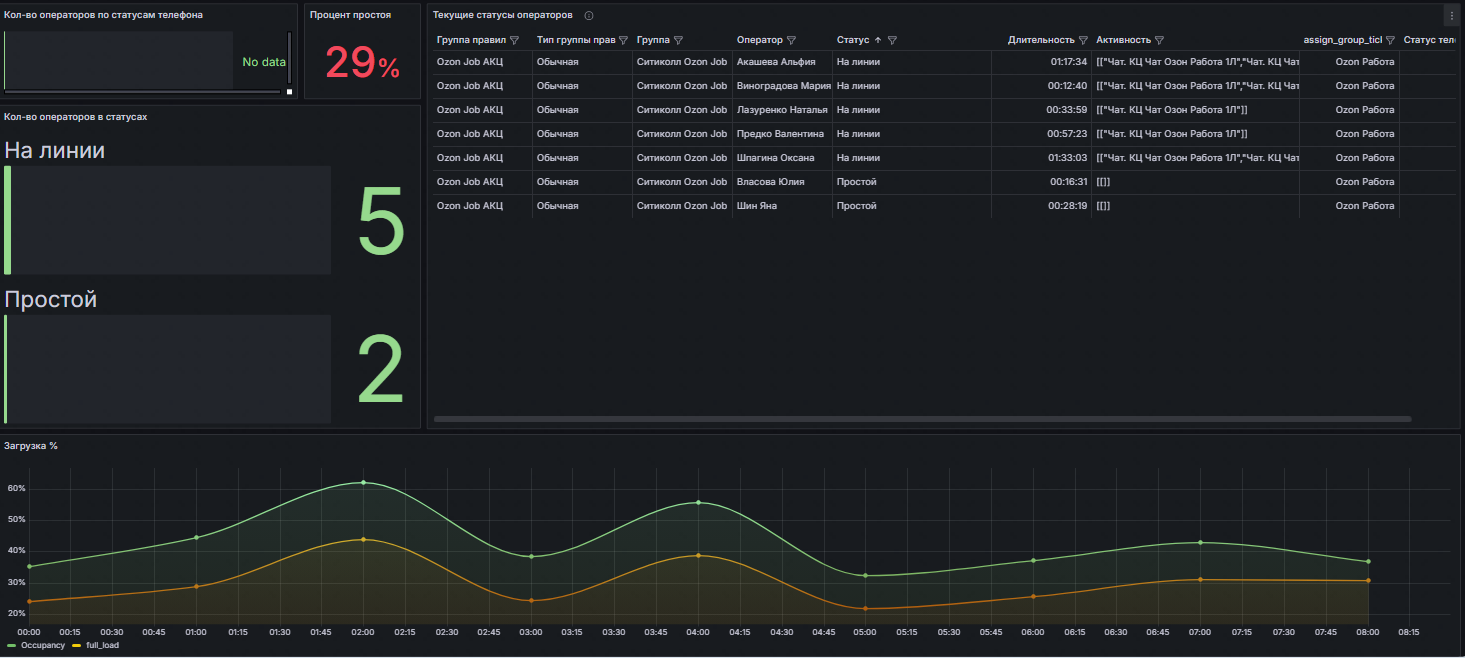Image resolution: width=1465 pixels, height=658 pixels.
Task: Open Загрузка % panel title menu
Action: tap(31, 446)
